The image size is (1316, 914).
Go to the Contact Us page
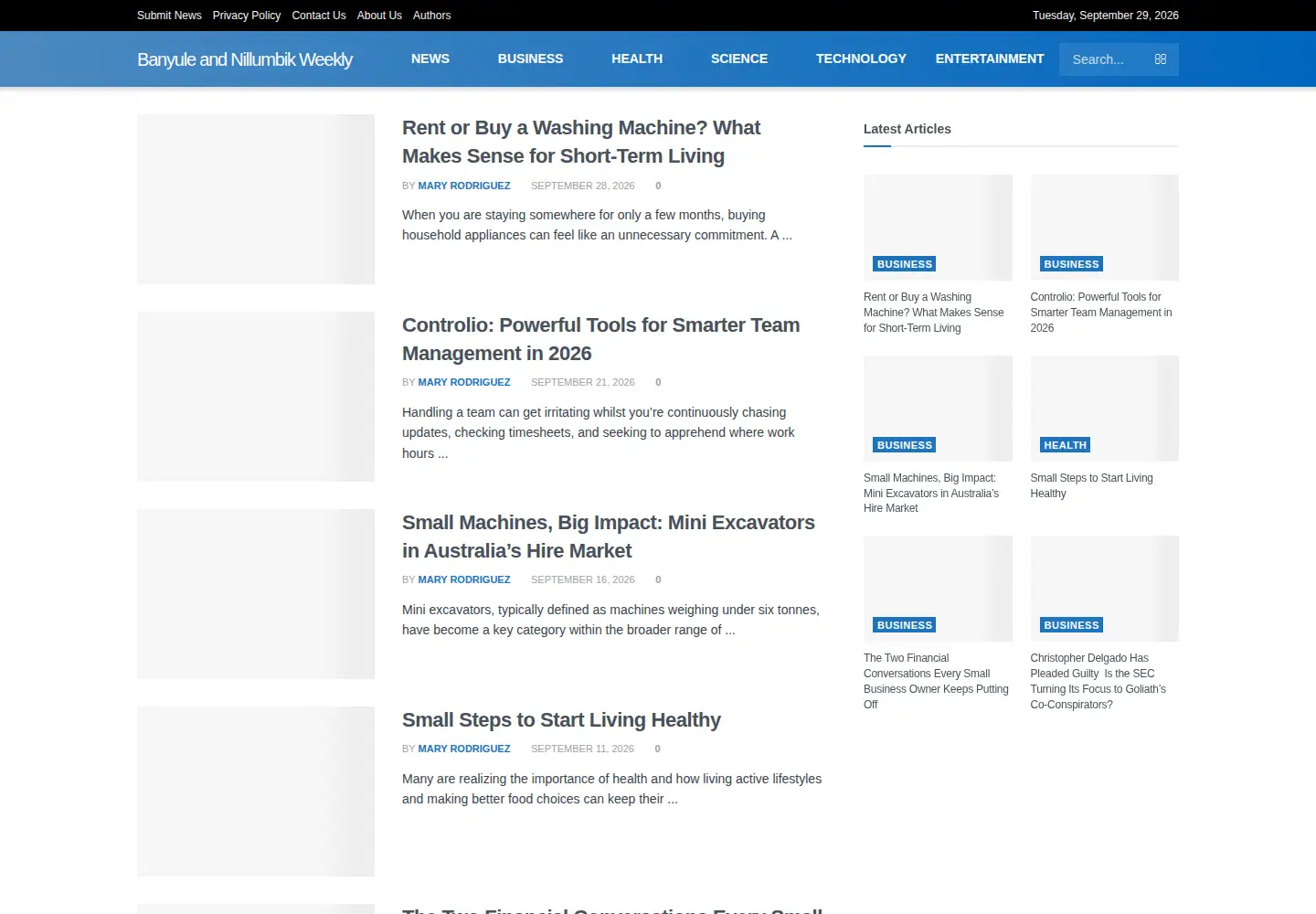pyautogui.click(x=319, y=16)
